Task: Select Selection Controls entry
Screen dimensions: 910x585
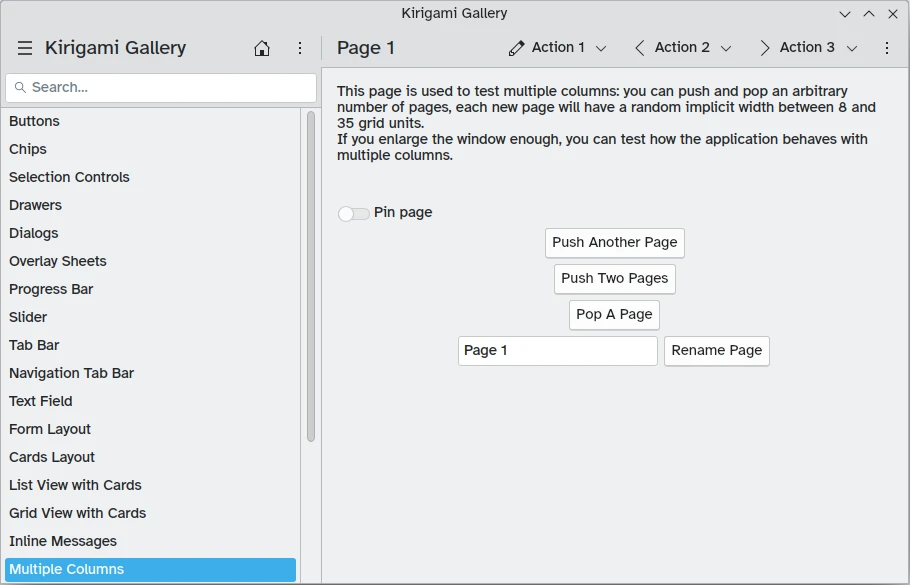Action: pos(150,177)
